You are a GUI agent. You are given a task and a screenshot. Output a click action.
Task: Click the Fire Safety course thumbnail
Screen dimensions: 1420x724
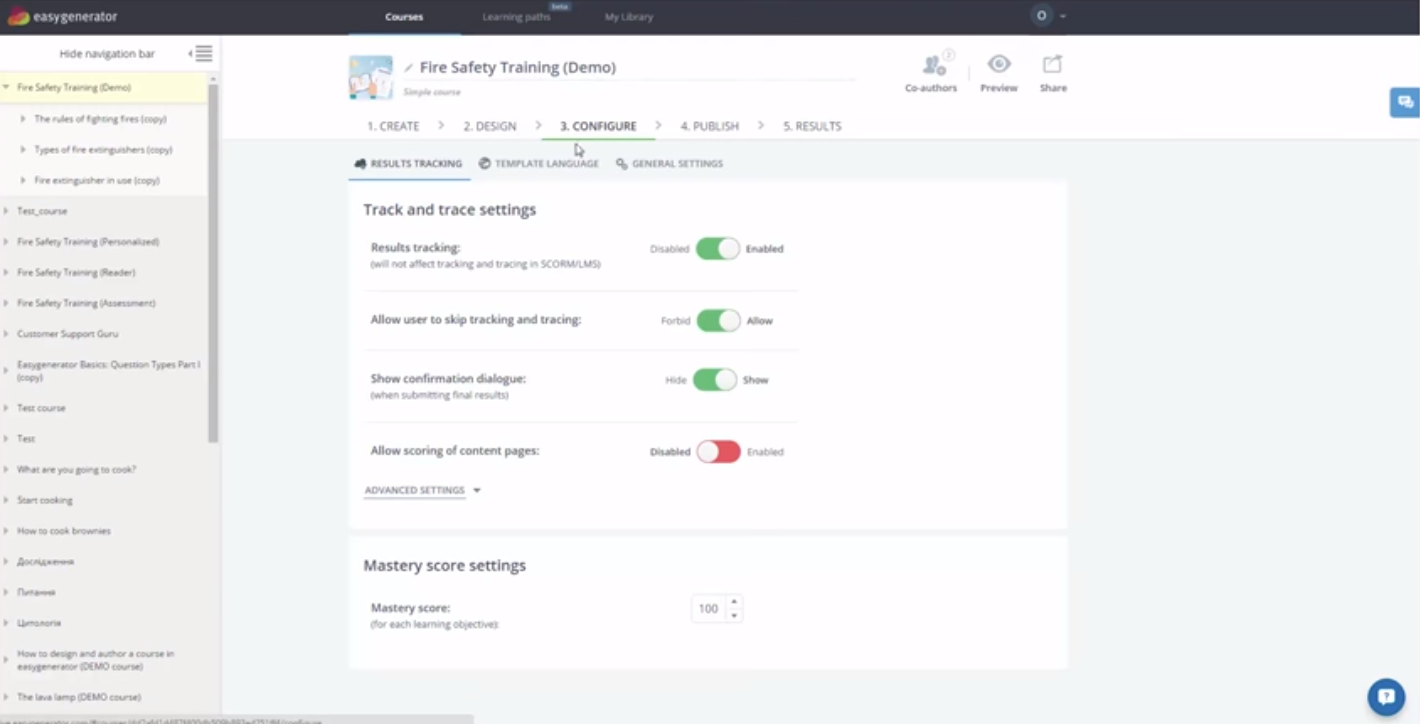(370, 77)
